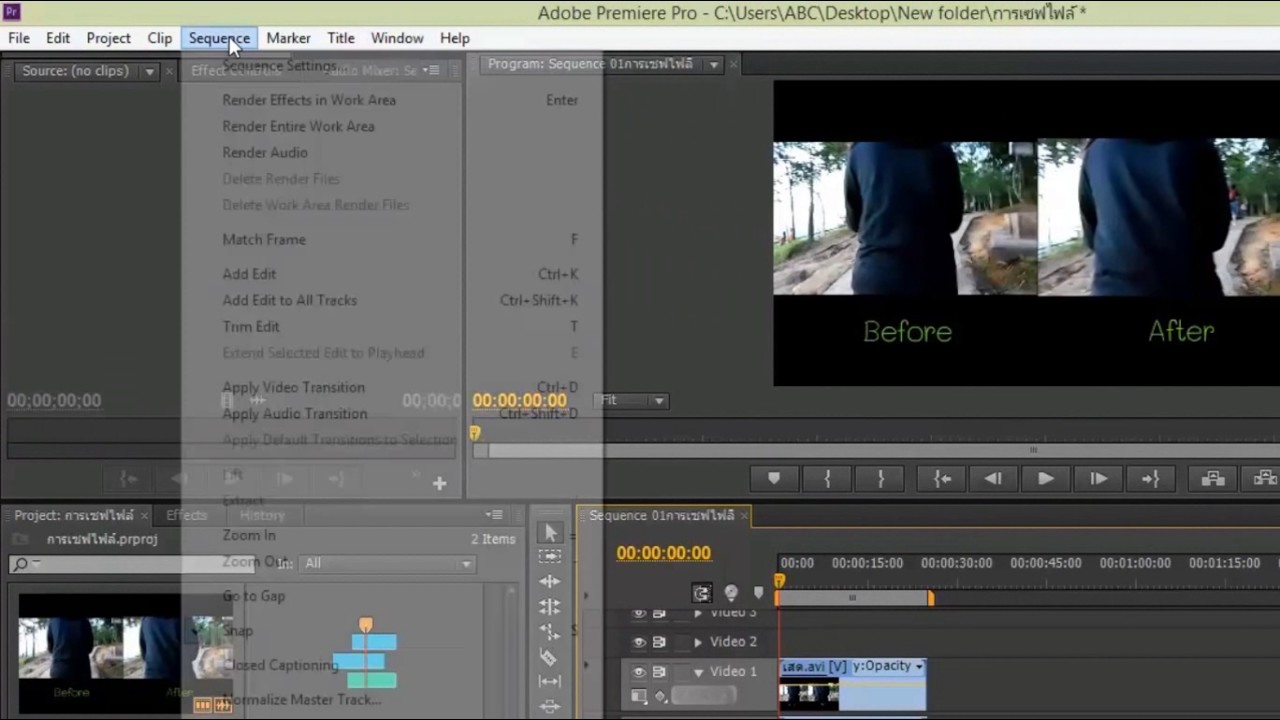Open the Edit menu
The height and width of the screenshot is (720, 1280).
click(58, 38)
